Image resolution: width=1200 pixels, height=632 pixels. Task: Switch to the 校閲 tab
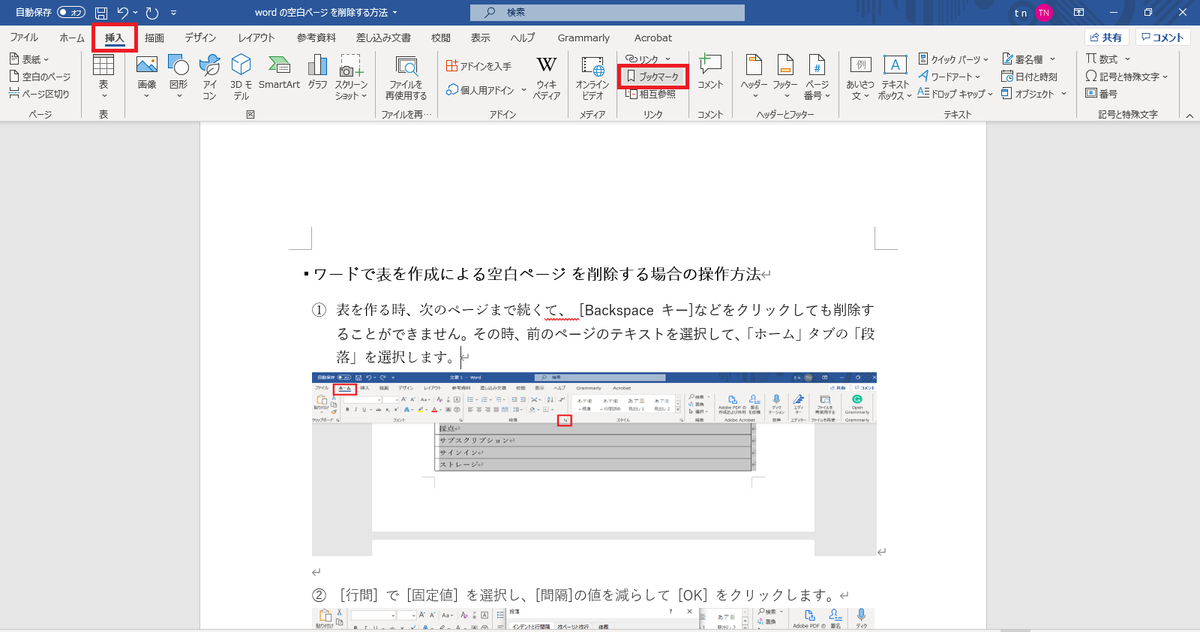441,37
